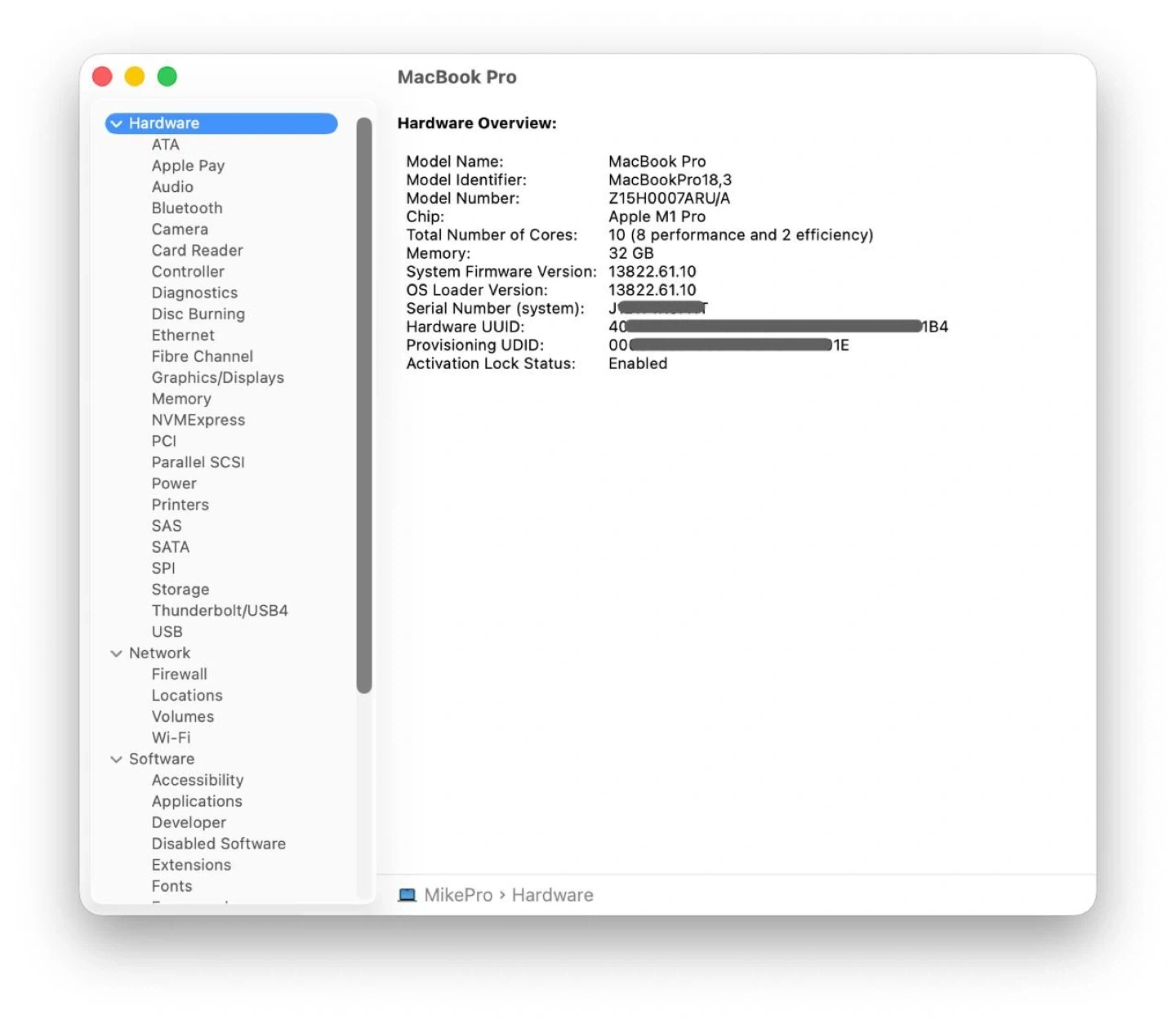Collapse the Hardware section chevron
This screenshot has height=1020, width=1176.
pyautogui.click(x=117, y=123)
